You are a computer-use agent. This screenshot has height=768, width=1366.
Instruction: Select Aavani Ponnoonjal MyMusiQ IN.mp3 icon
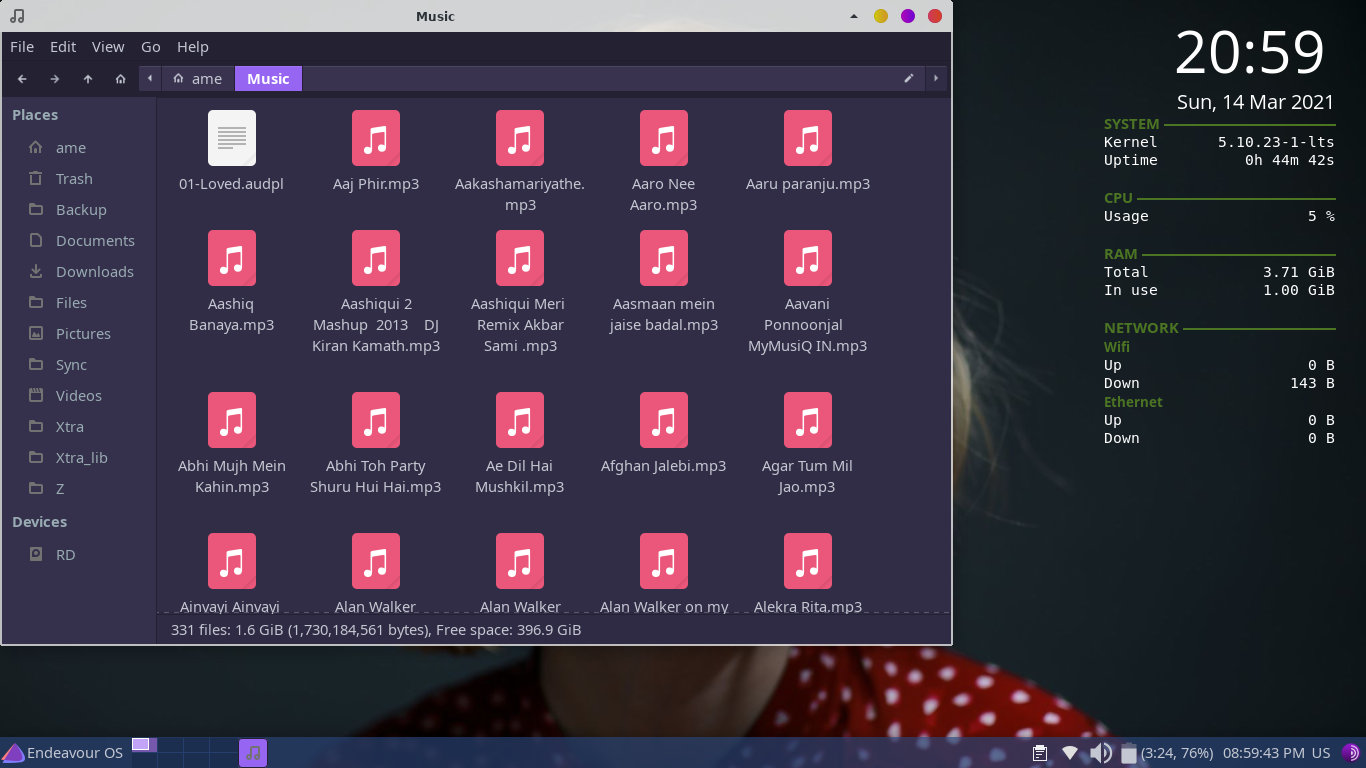click(808, 258)
